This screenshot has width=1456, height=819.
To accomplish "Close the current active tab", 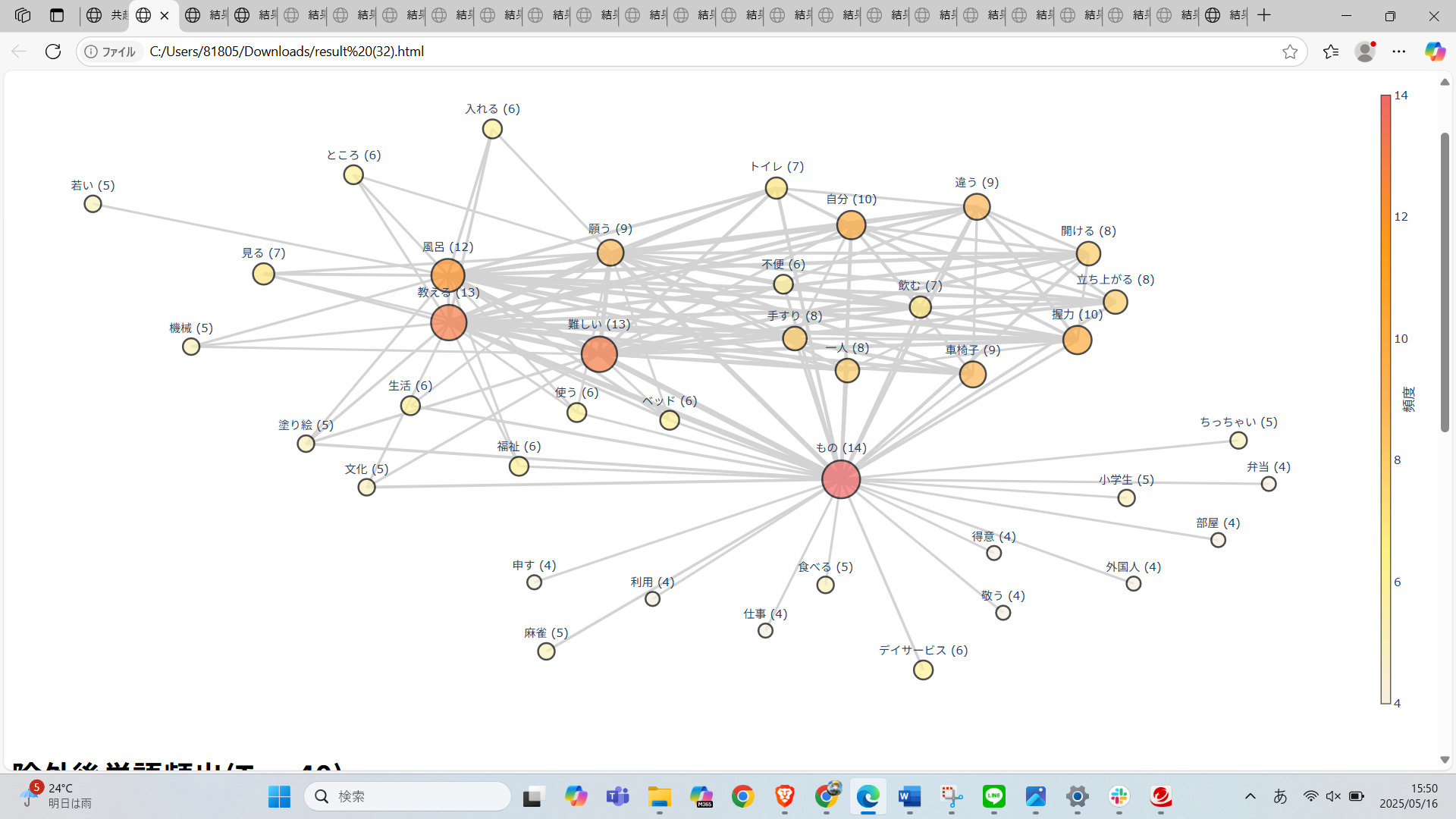I will tap(165, 15).
